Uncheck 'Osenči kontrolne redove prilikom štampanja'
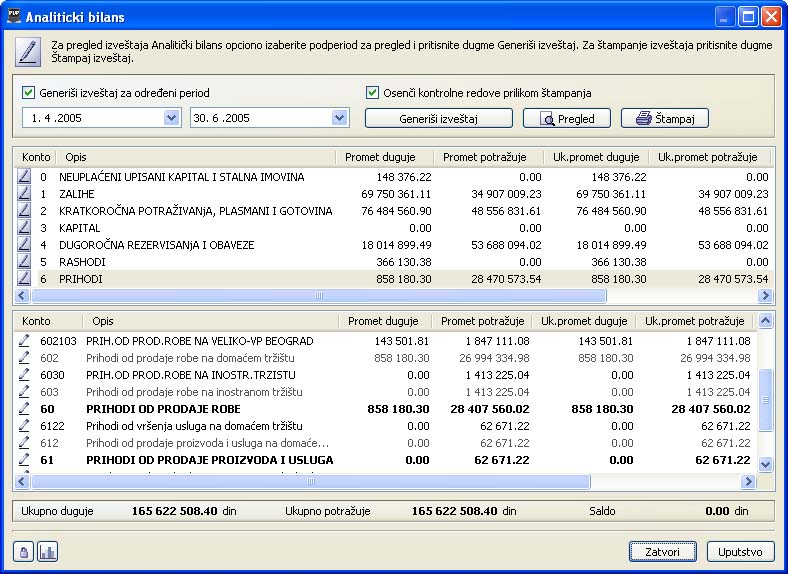The height and width of the screenshot is (574, 788). 373,93
